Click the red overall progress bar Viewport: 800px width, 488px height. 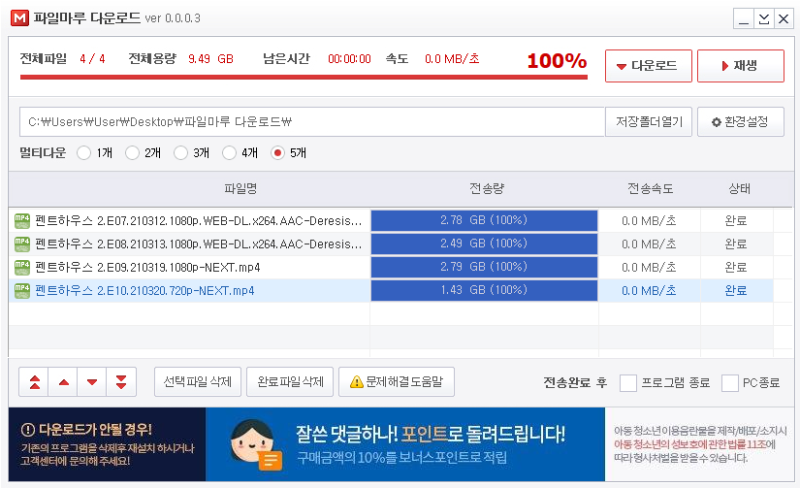click(304, 77)
